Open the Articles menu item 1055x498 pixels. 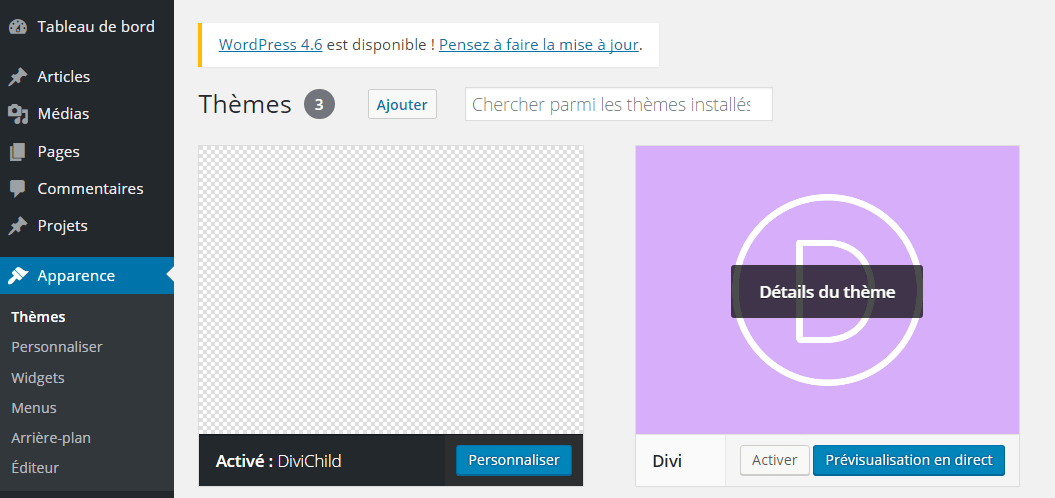pyautogui.click(x=87, y=77)
